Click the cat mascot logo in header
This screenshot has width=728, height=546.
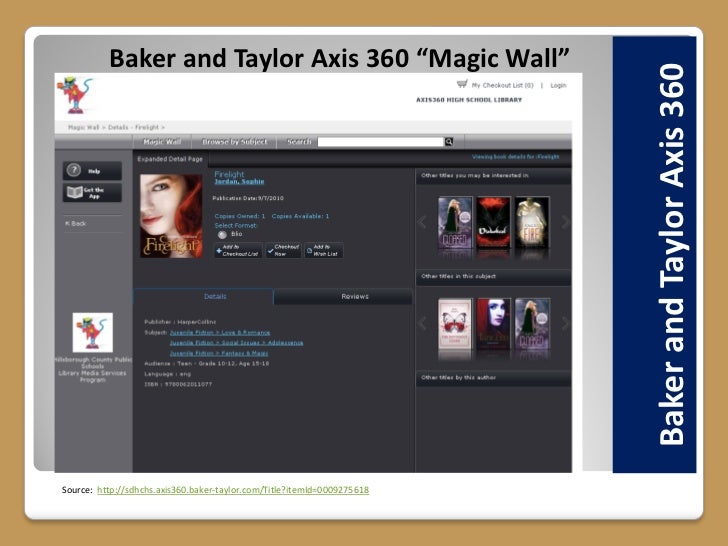pos(75,95)
